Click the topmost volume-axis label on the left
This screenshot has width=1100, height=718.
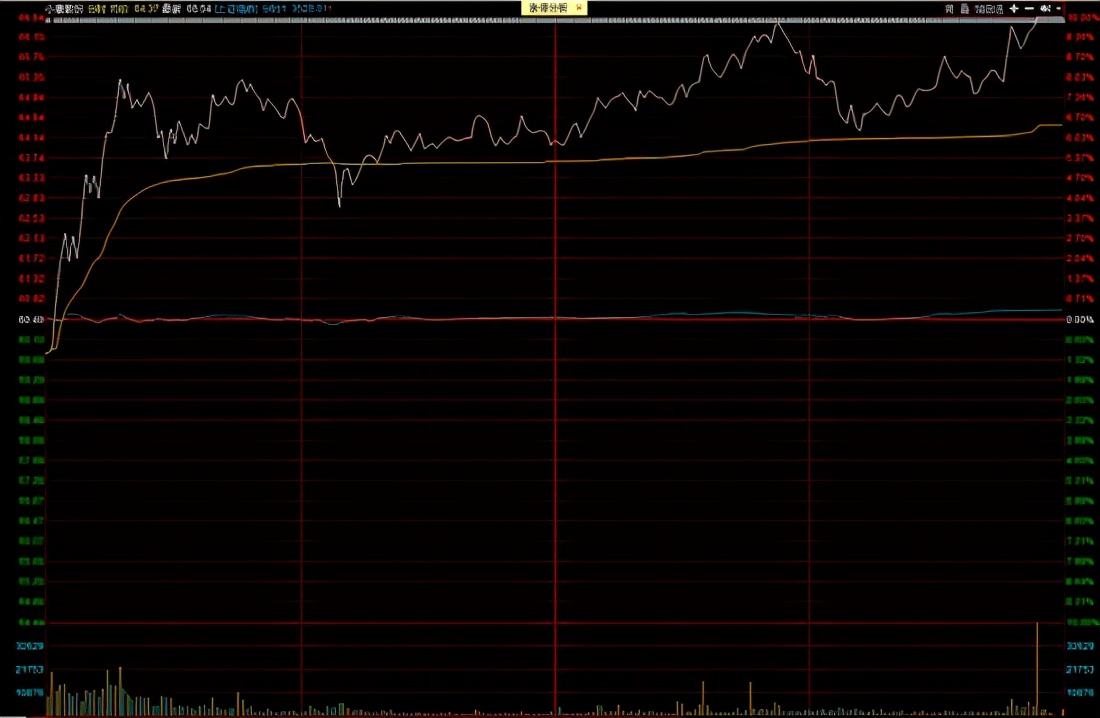pyautogui.click(x=31, y=645)
